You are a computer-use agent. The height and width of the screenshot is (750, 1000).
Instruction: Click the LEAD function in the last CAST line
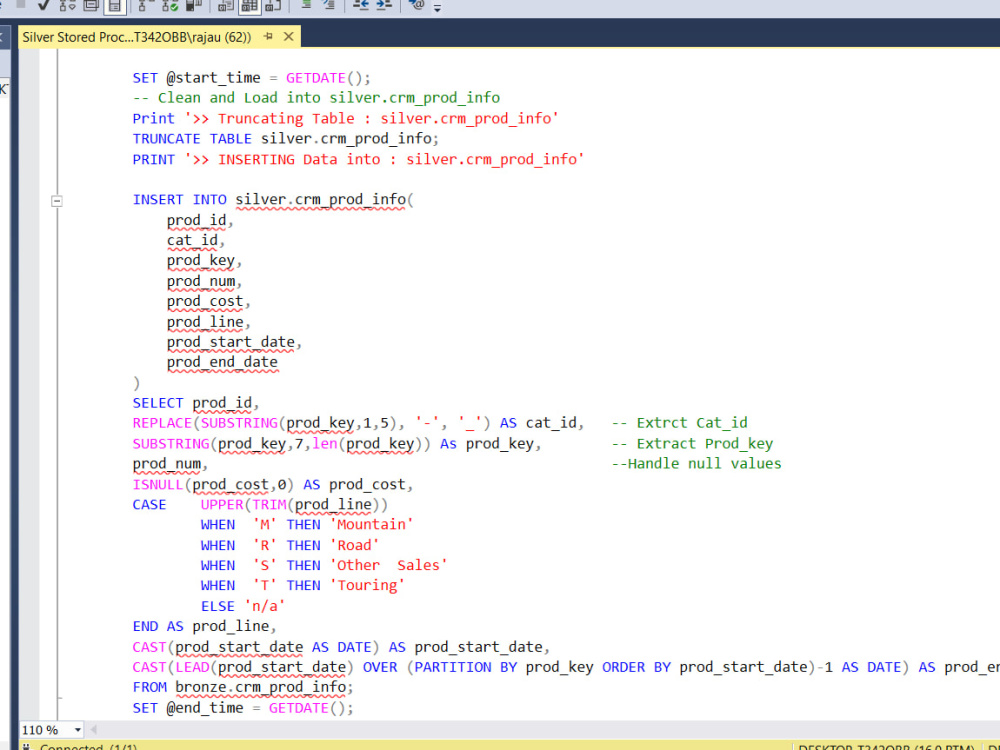coord(192,667)
